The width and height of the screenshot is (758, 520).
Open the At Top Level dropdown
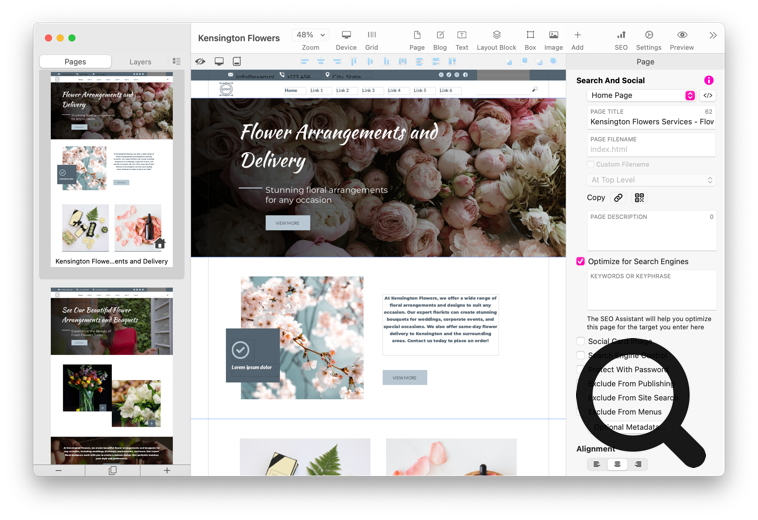click(651, 180)
